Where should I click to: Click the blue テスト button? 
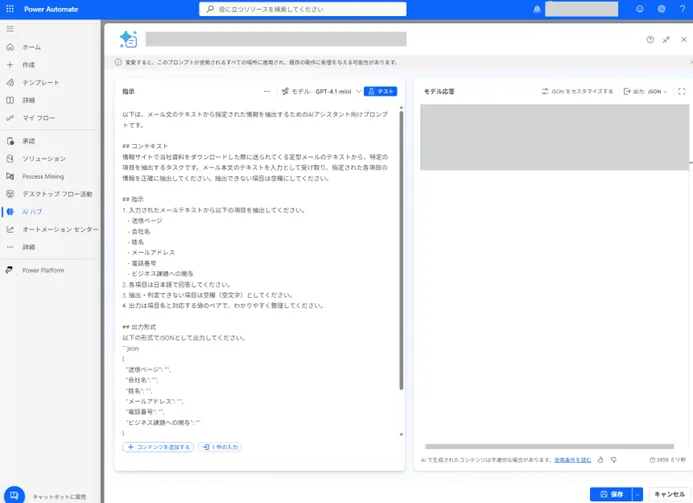380,91
